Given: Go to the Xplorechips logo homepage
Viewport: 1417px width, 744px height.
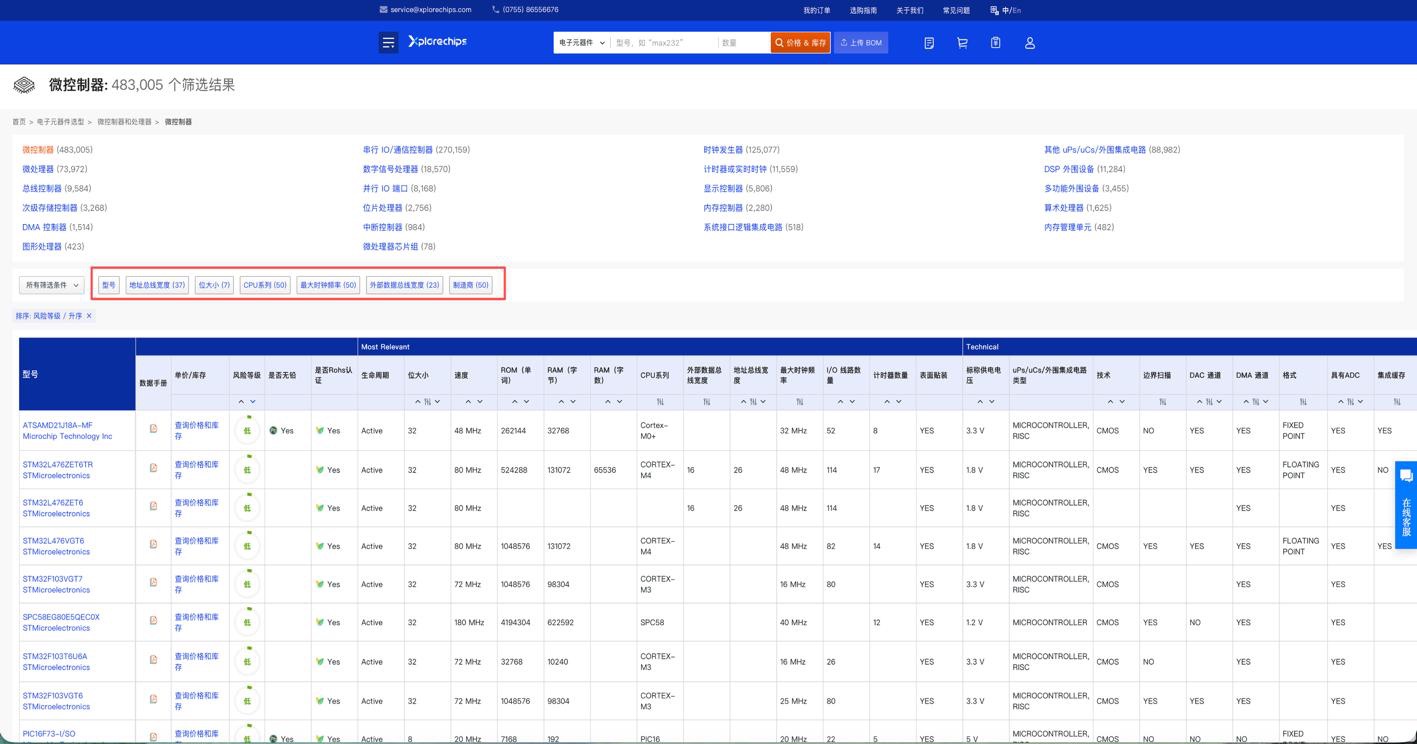Looking at the screenshot, I should (x=437, y=41).
